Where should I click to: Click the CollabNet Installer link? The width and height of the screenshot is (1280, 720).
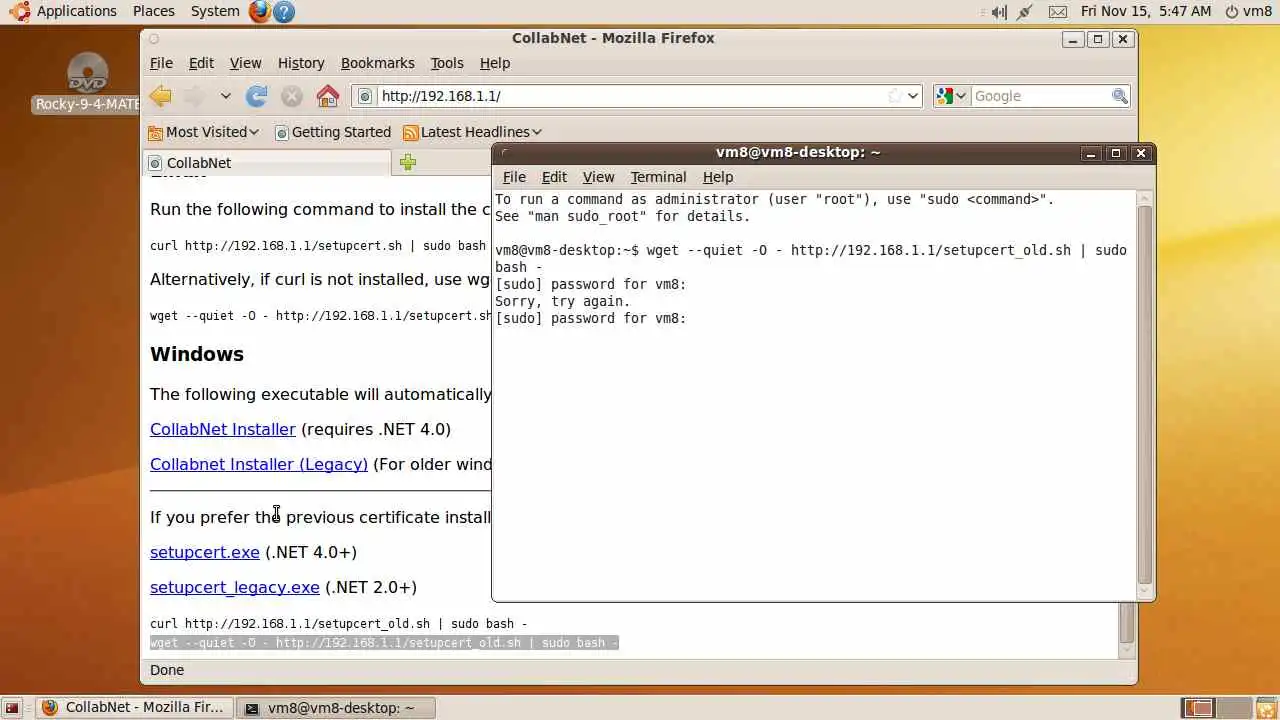(223, 429)
